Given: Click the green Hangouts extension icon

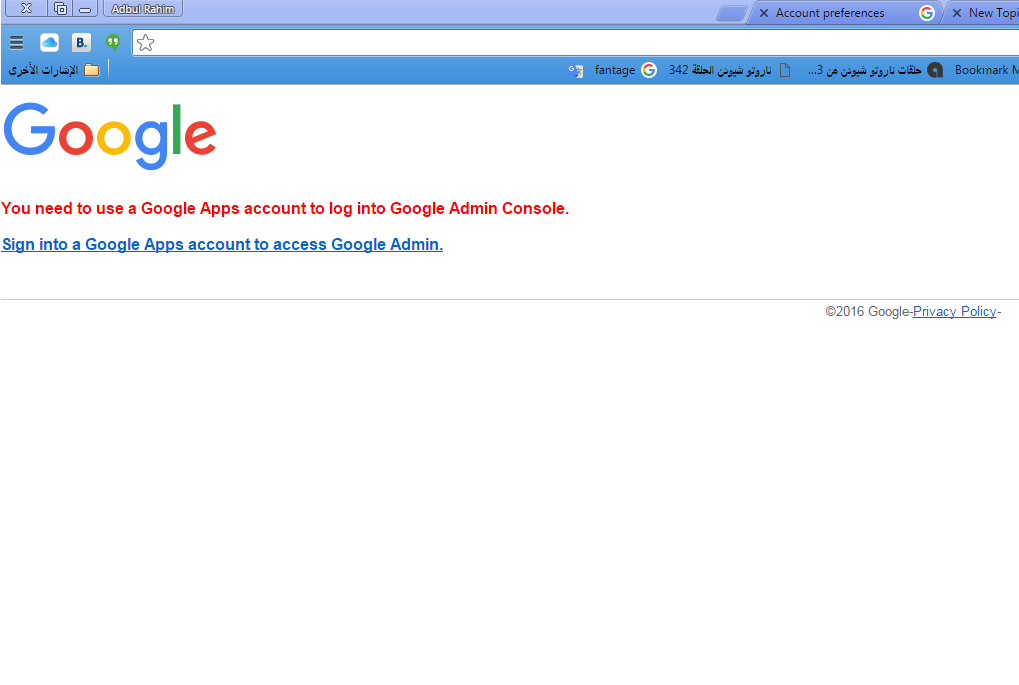Looking at the screenshot, I should click(113, 43).
